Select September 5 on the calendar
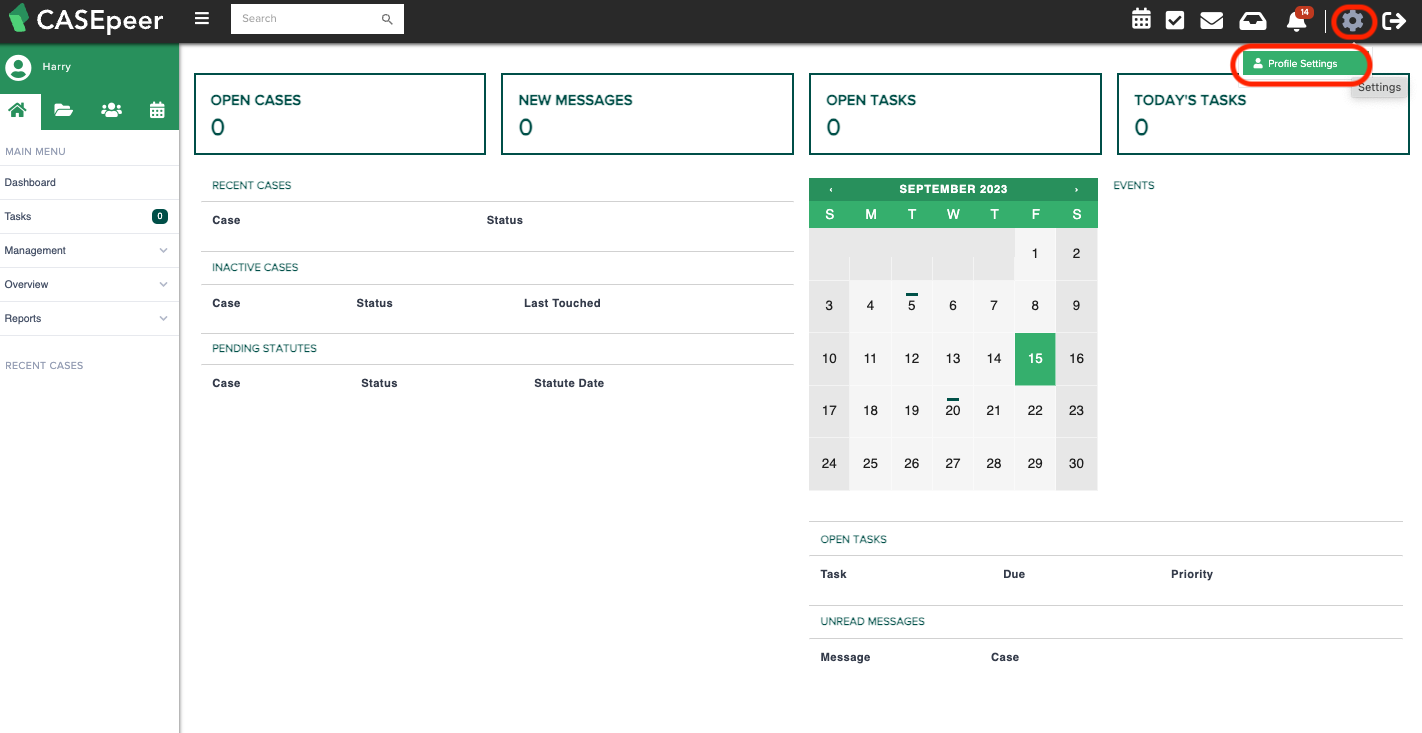This screenshot has height=733, width=1422. pos(912,306)
